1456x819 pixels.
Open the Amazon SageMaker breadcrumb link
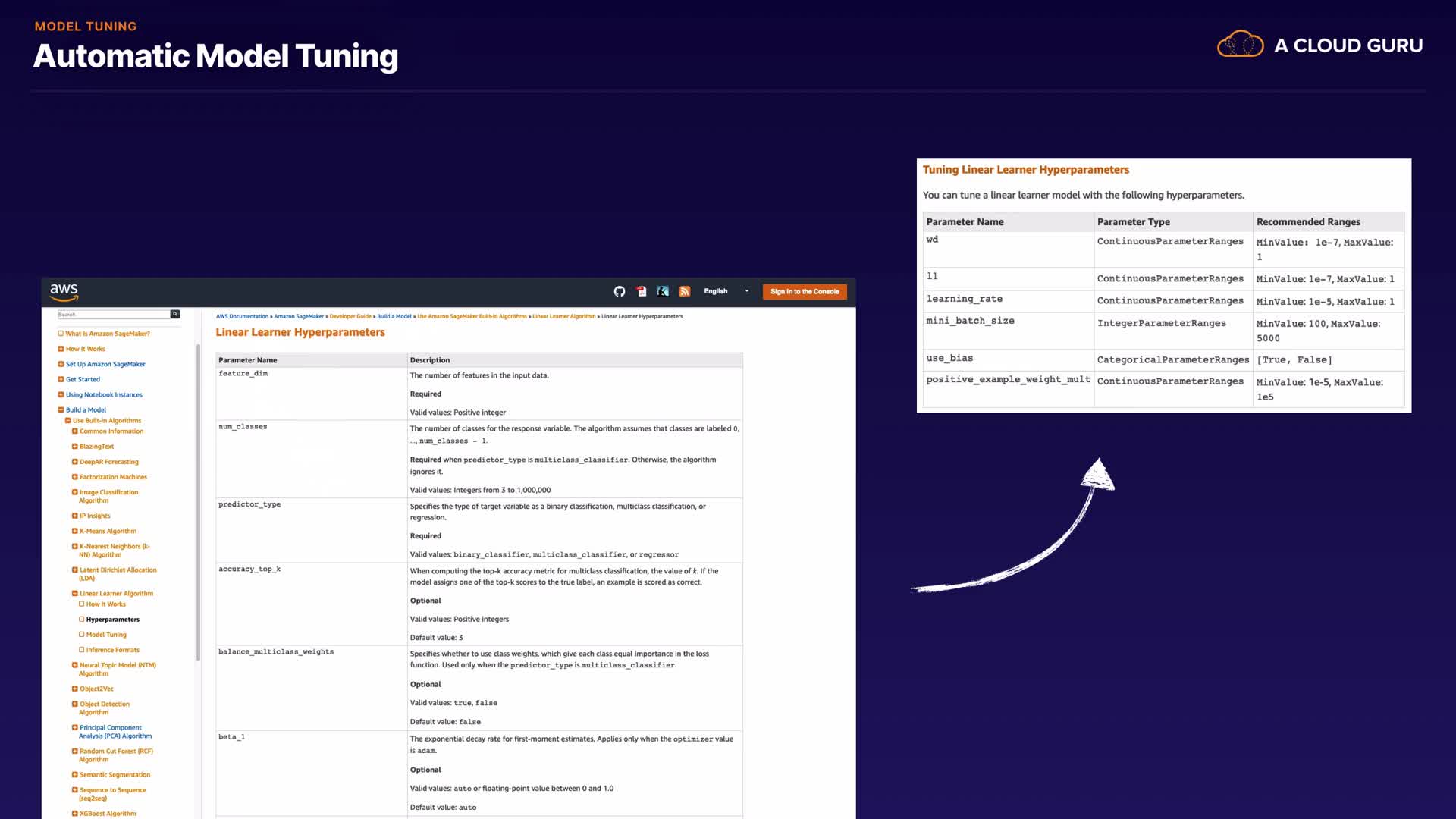click(298, 316)
